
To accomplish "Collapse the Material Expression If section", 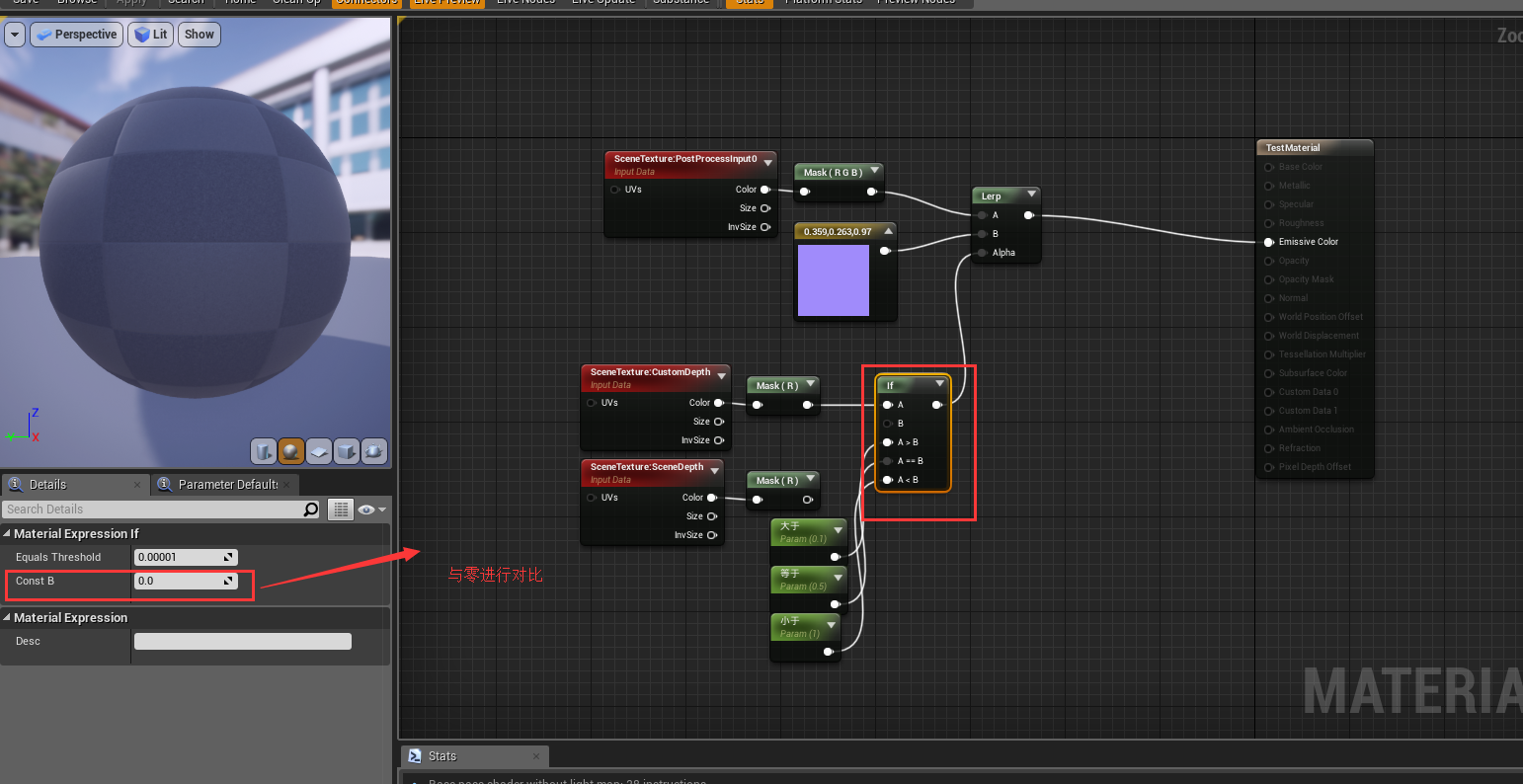I will (x=10, y=533).
